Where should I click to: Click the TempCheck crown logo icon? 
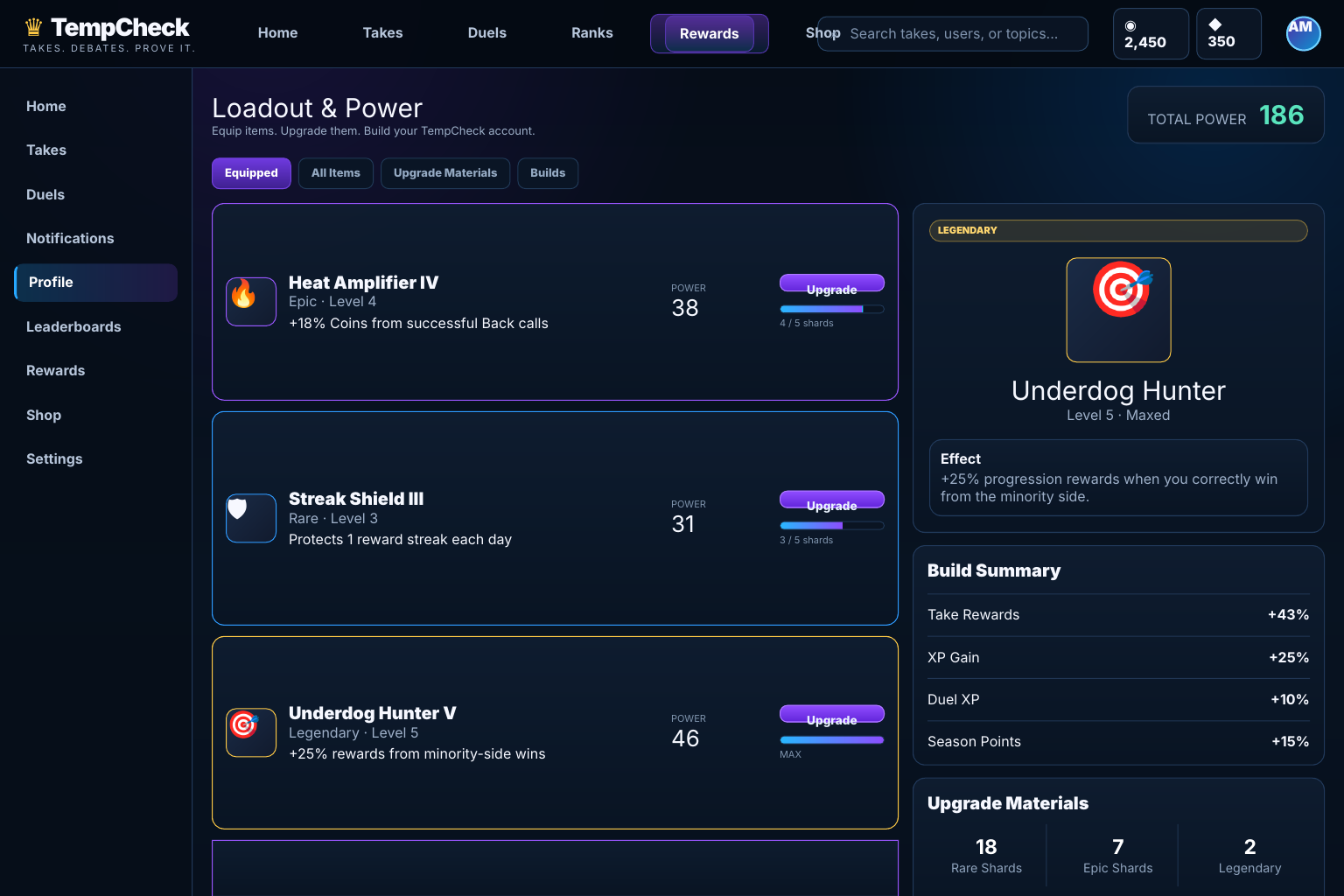click(x=33, y=28)
